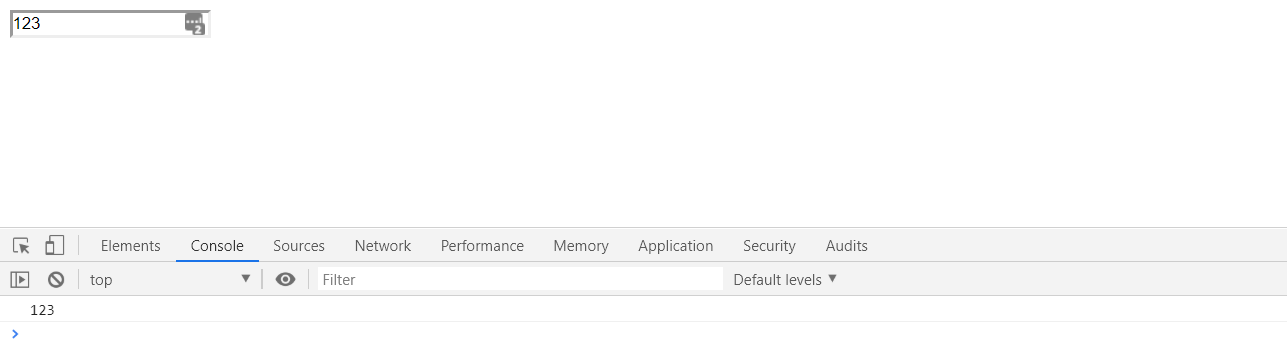This screenshot has width=1287, height=363.
Task: Focus the text input containing 123
Action: coord(110,24)
